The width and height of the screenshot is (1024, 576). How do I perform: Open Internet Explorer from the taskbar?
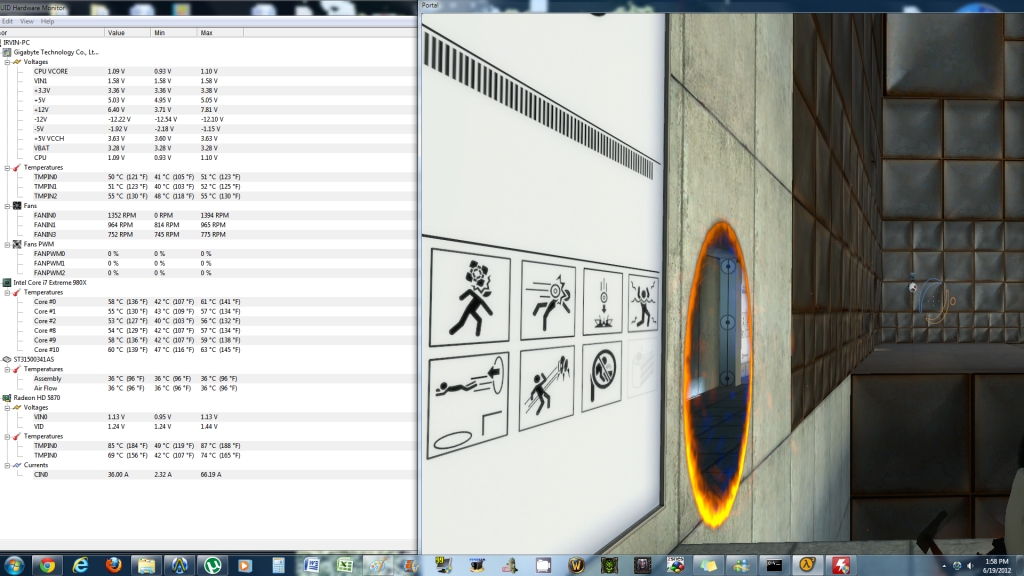click(x=80, y=566)
